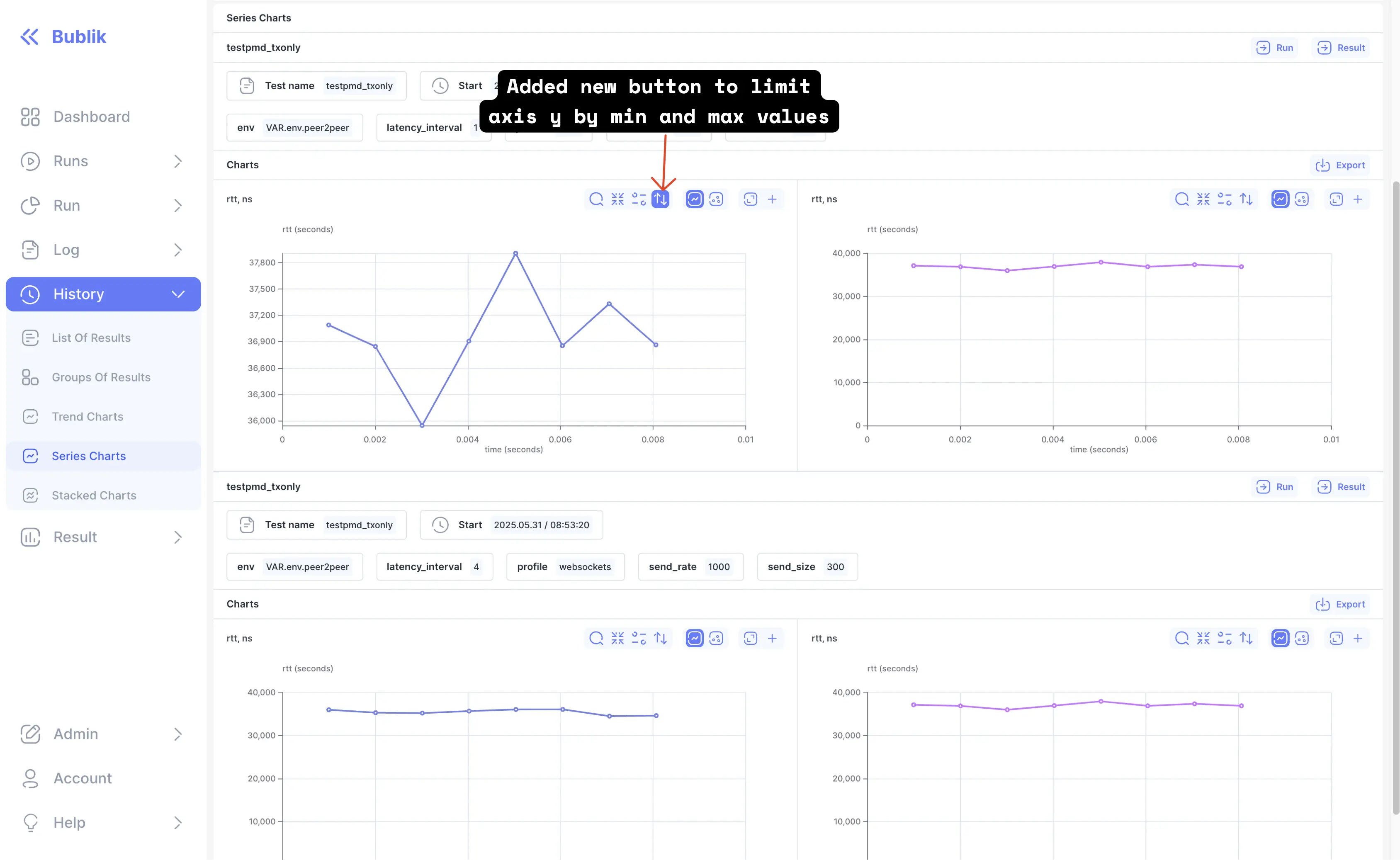Expand the Runs menu chevron

(x=177, y=161)
